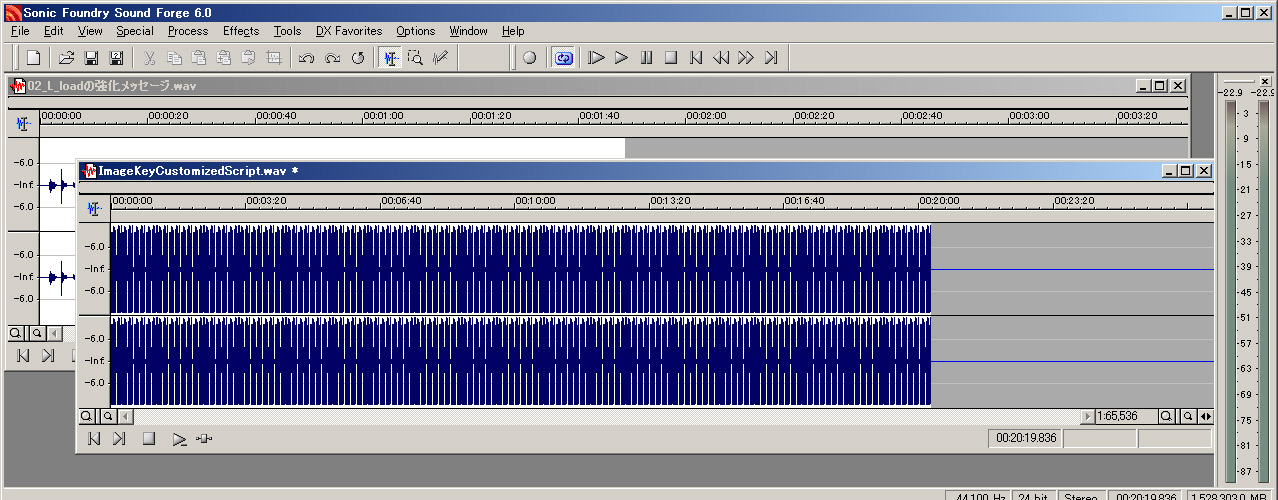Image resolution: width=1278 pixels, height=500 pixels.
Task: Open the View menu
Action: tap(90, 31)
